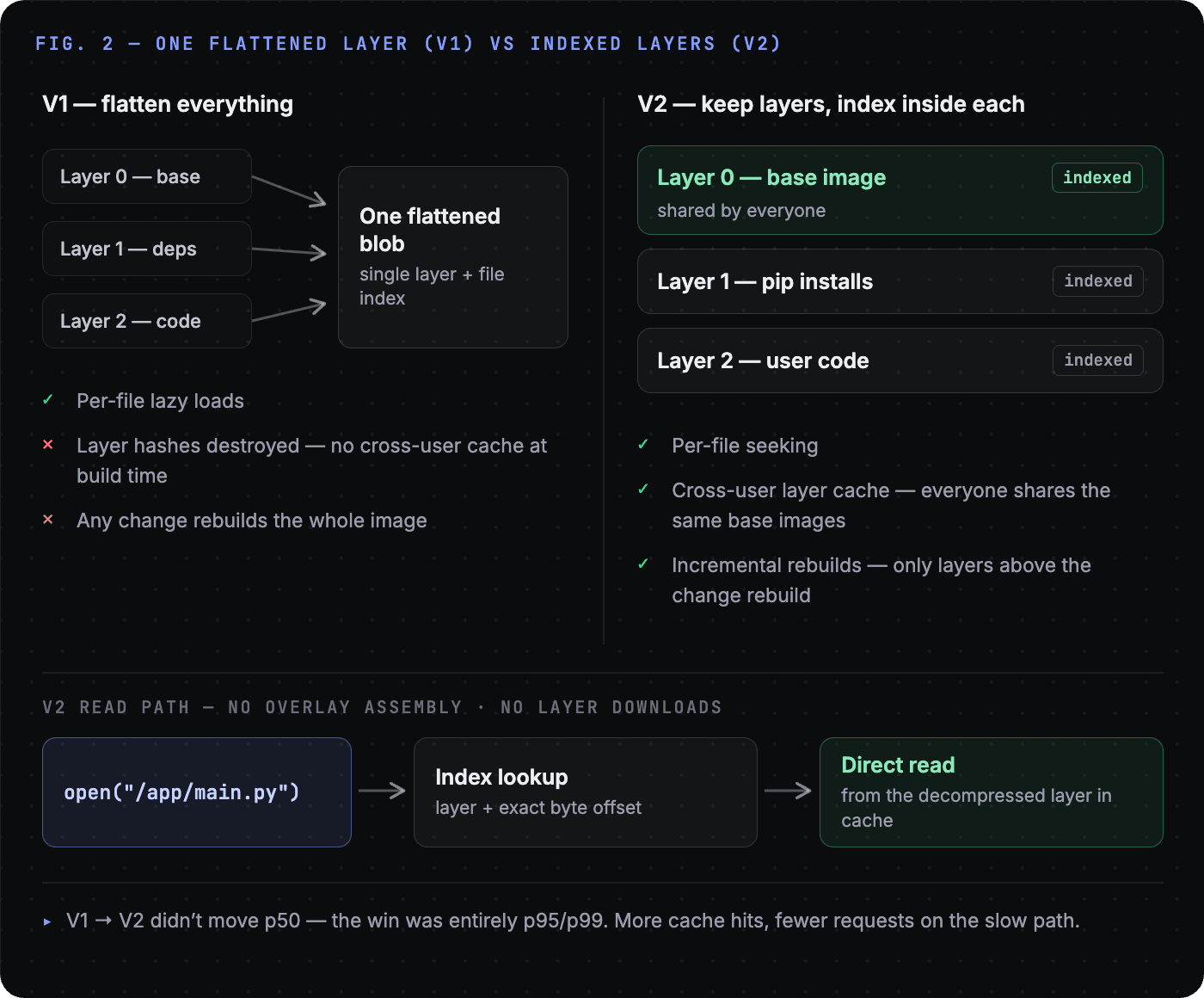Click green checkmark beside Per-file seeking
Screen dimensions: 1204x998
643,445
